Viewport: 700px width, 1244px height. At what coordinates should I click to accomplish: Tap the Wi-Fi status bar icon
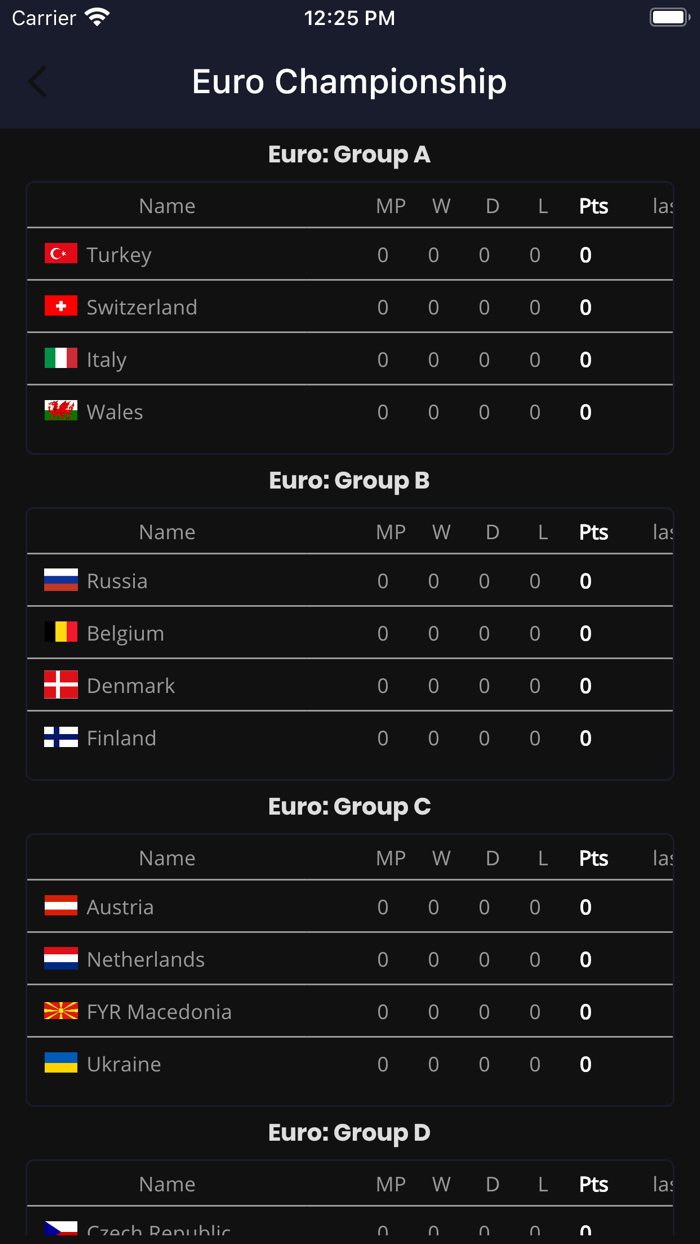click(x=97, y=18)
